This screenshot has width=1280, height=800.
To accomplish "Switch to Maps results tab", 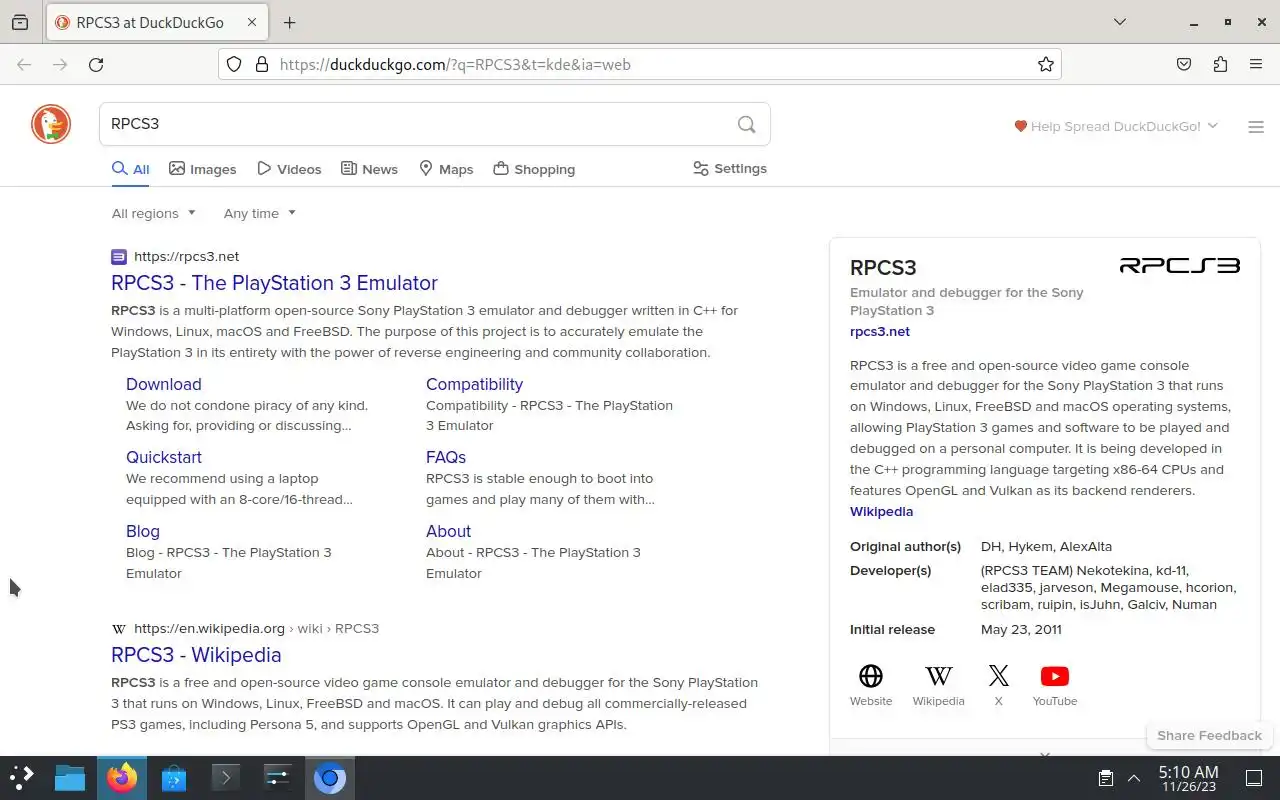I will (x=446, y=169).
